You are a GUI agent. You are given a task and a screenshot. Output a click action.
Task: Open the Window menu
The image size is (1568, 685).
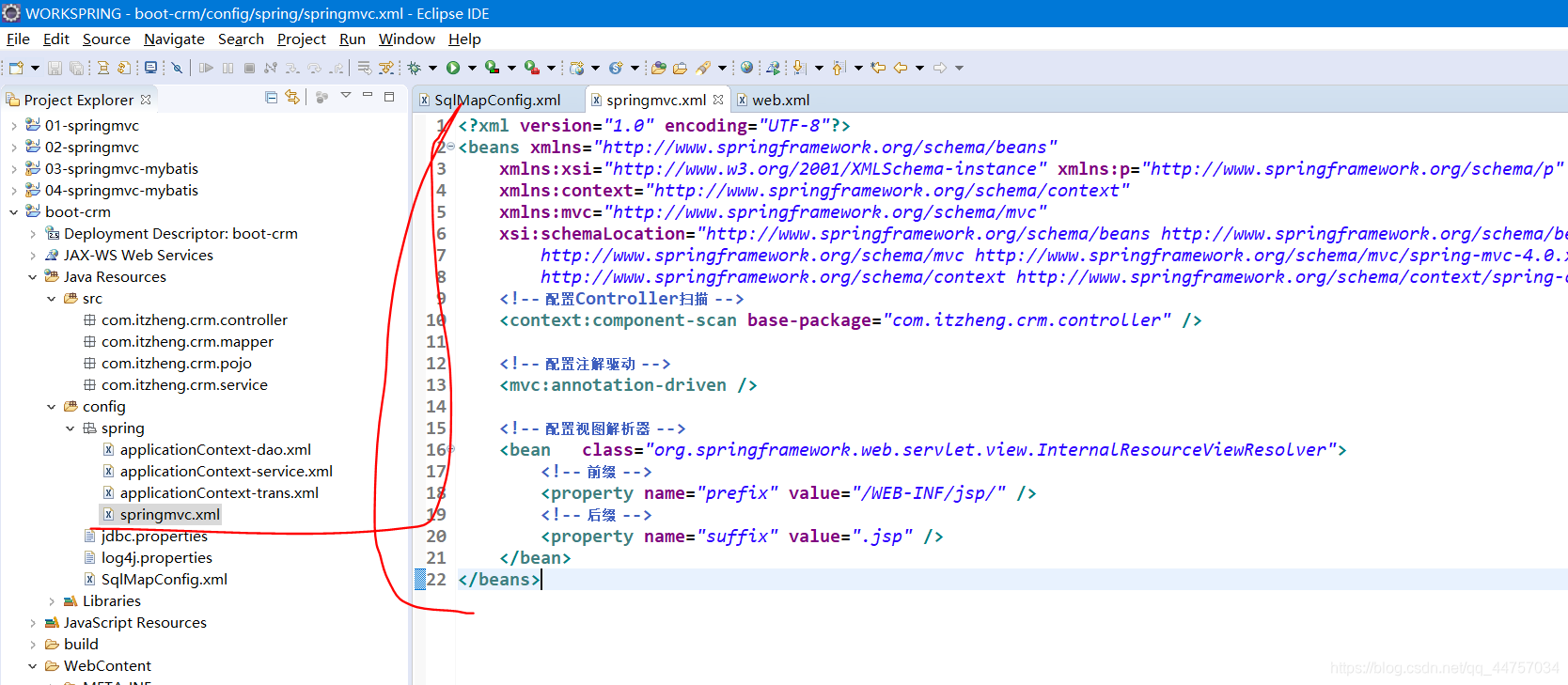point(407,39)
